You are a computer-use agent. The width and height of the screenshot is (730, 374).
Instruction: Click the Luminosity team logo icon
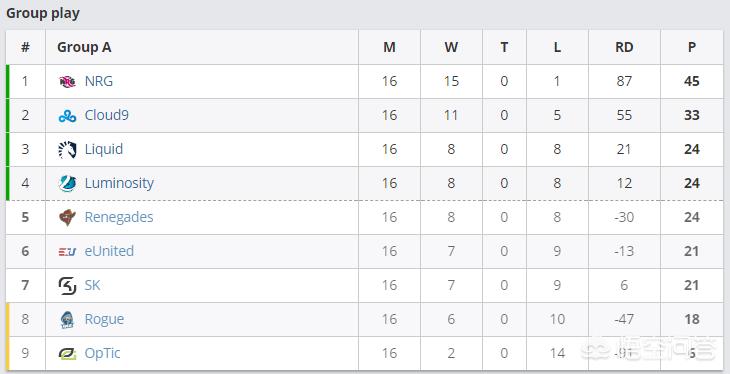tap(68, 184)
